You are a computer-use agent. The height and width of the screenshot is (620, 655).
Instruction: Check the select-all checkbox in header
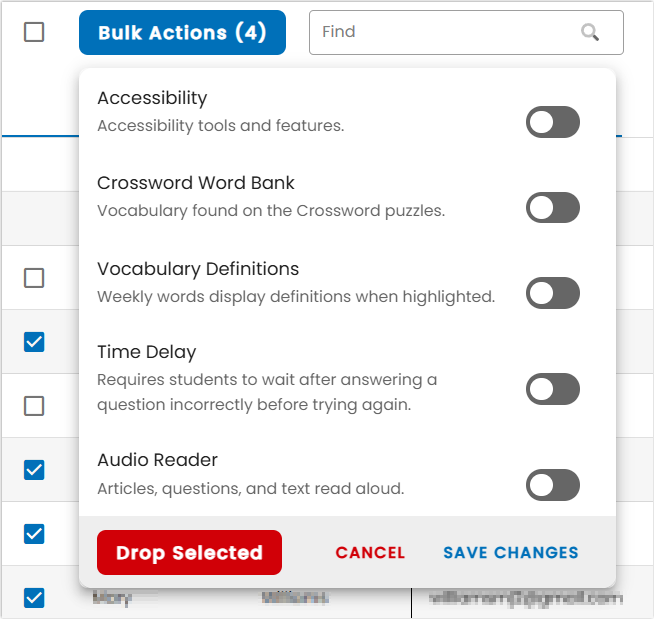(x=34, y=32)
